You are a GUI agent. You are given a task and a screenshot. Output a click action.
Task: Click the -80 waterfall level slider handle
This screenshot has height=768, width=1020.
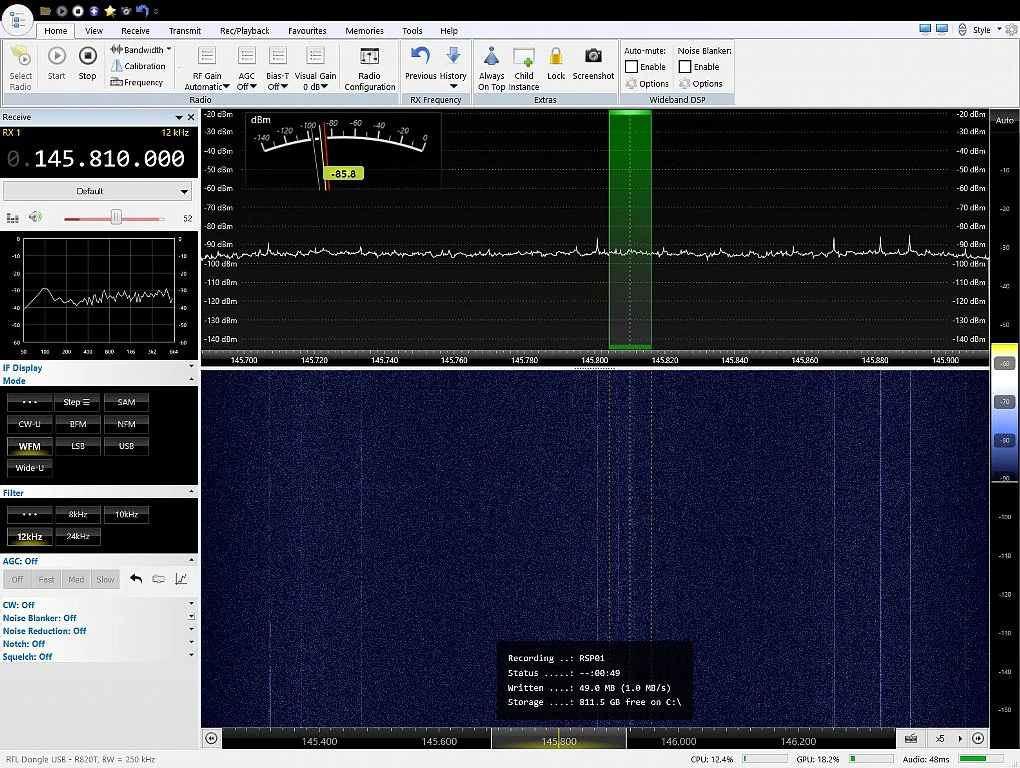[x=1004, y=440]
